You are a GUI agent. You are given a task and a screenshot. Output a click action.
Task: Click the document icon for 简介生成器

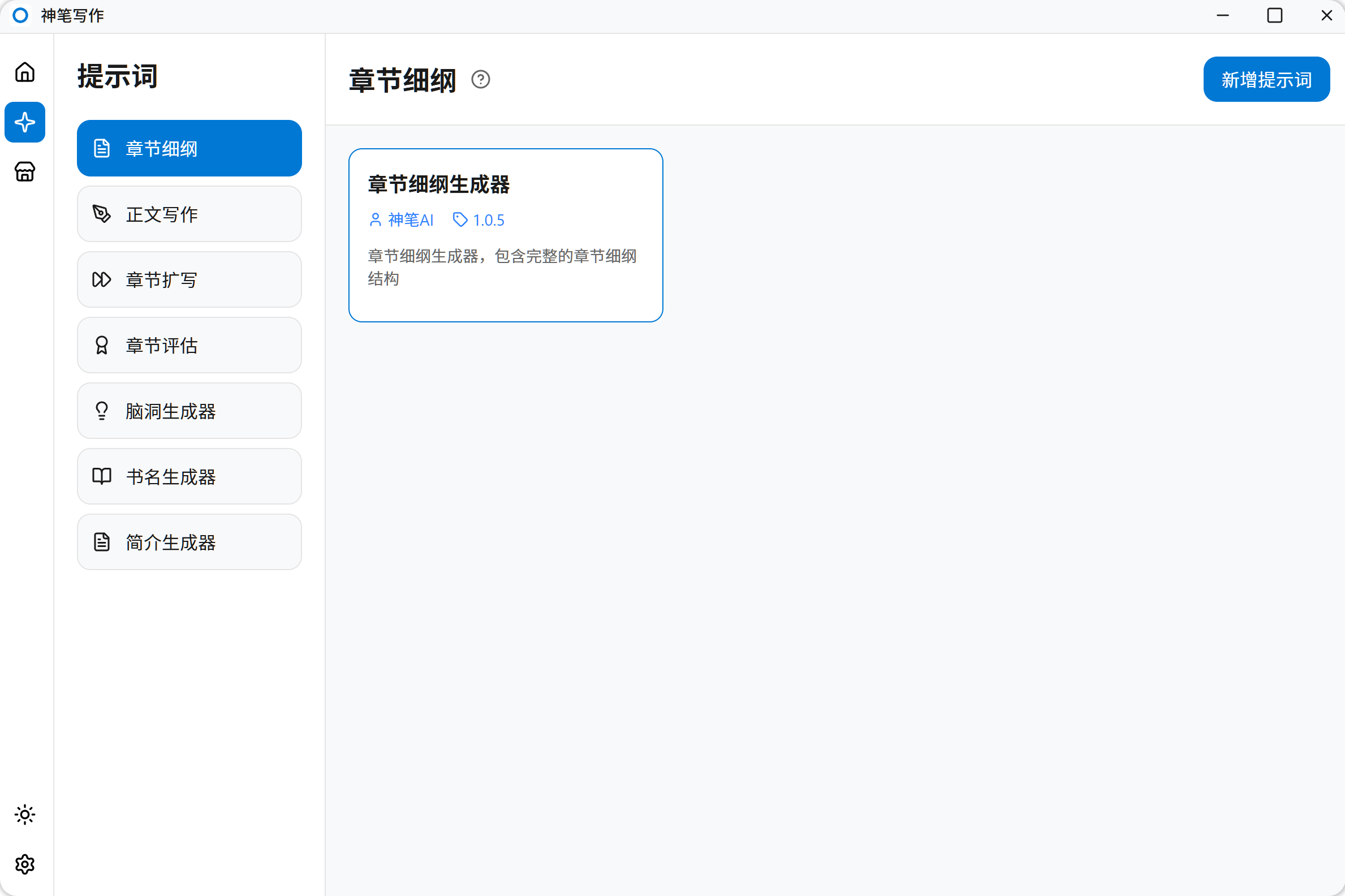pyautogui.click(x=101, y=542)
